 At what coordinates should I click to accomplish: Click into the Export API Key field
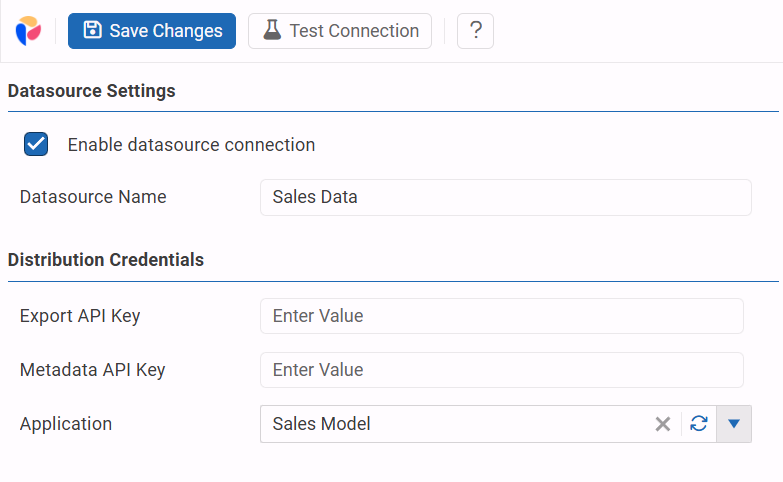[x=501, y=316]
